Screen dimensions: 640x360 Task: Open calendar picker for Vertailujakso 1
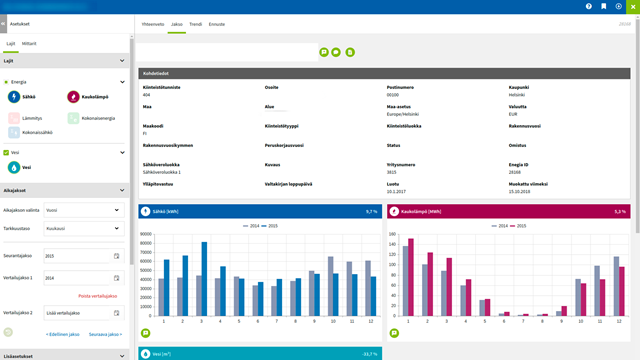coord(116,278)
